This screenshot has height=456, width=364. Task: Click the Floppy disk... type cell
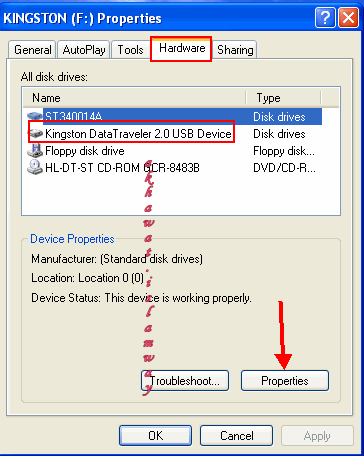coord(284,151)
